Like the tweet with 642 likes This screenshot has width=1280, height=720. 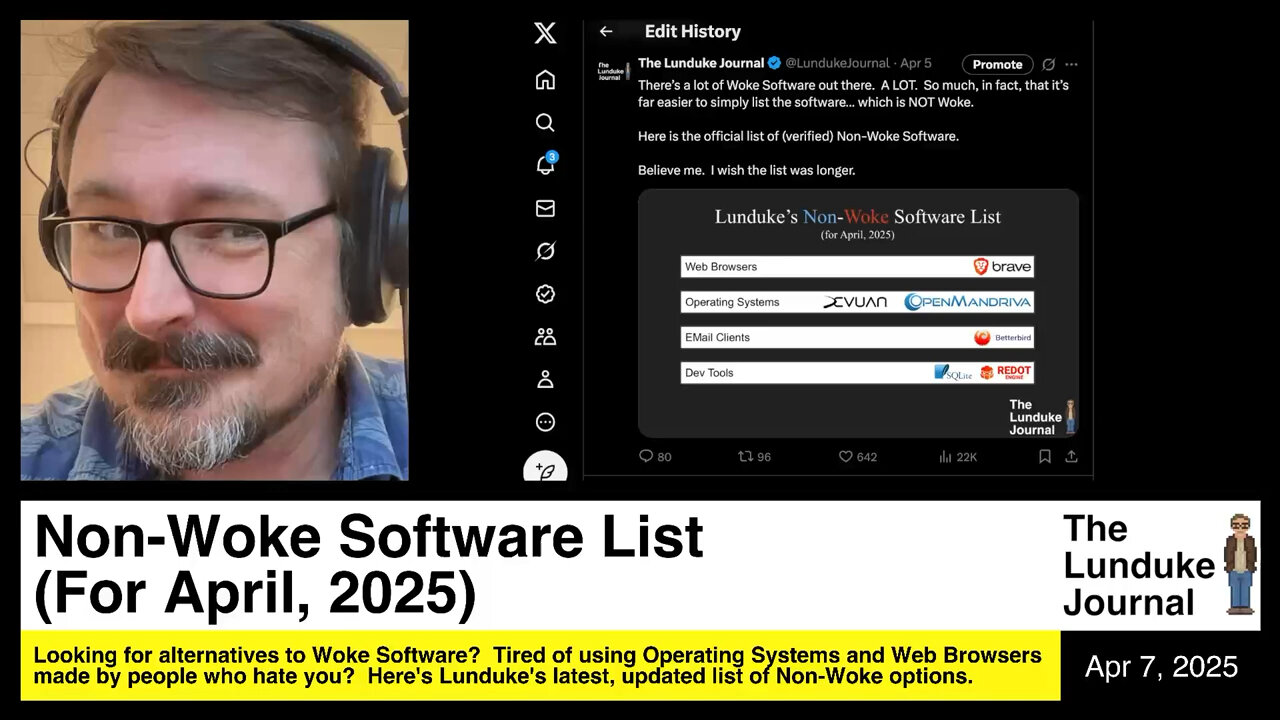(x=845, y=456)
